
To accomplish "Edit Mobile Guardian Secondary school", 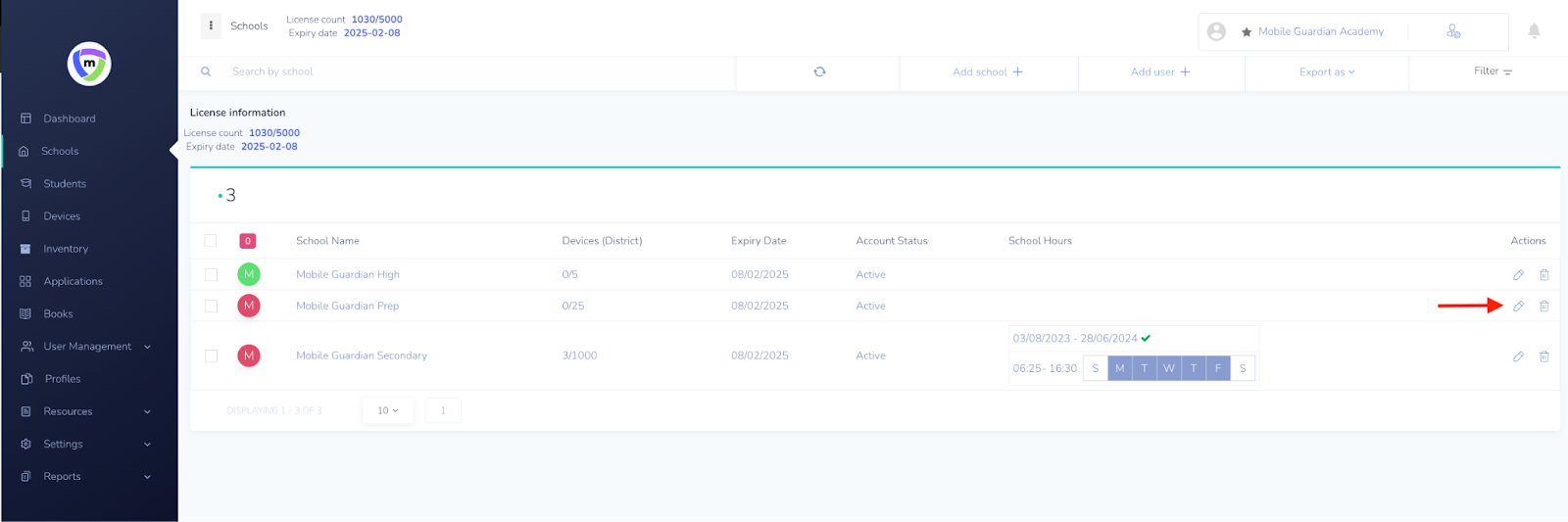I will pos(1518,356).
